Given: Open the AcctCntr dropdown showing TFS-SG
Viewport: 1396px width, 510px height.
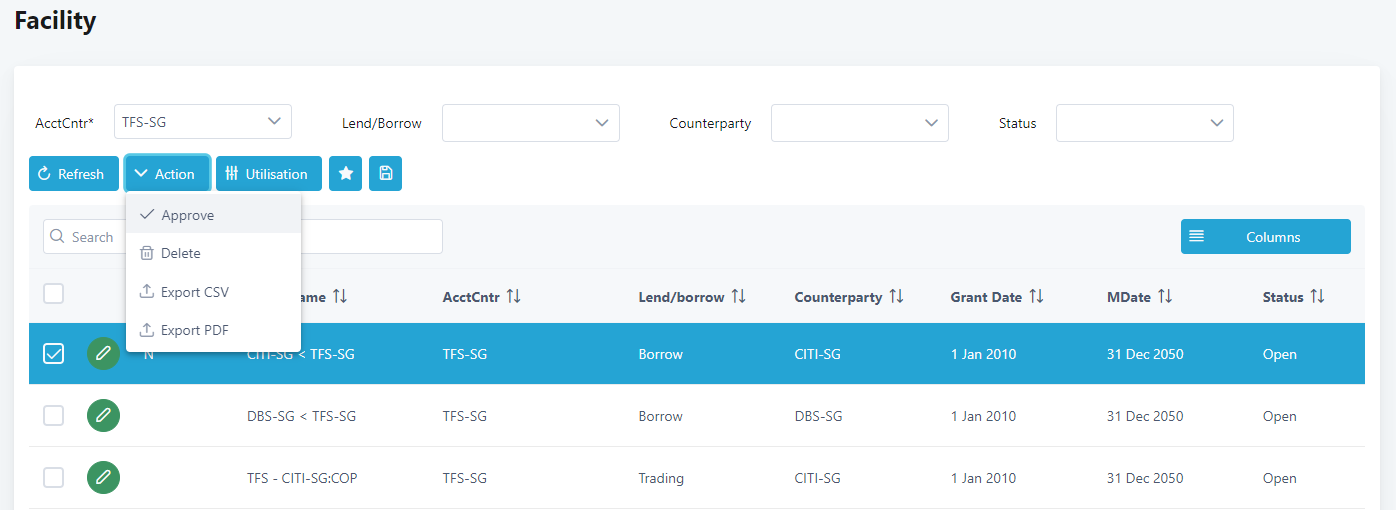Looking at the screenshot, I should pyautogui.click(x=203, y=122).
